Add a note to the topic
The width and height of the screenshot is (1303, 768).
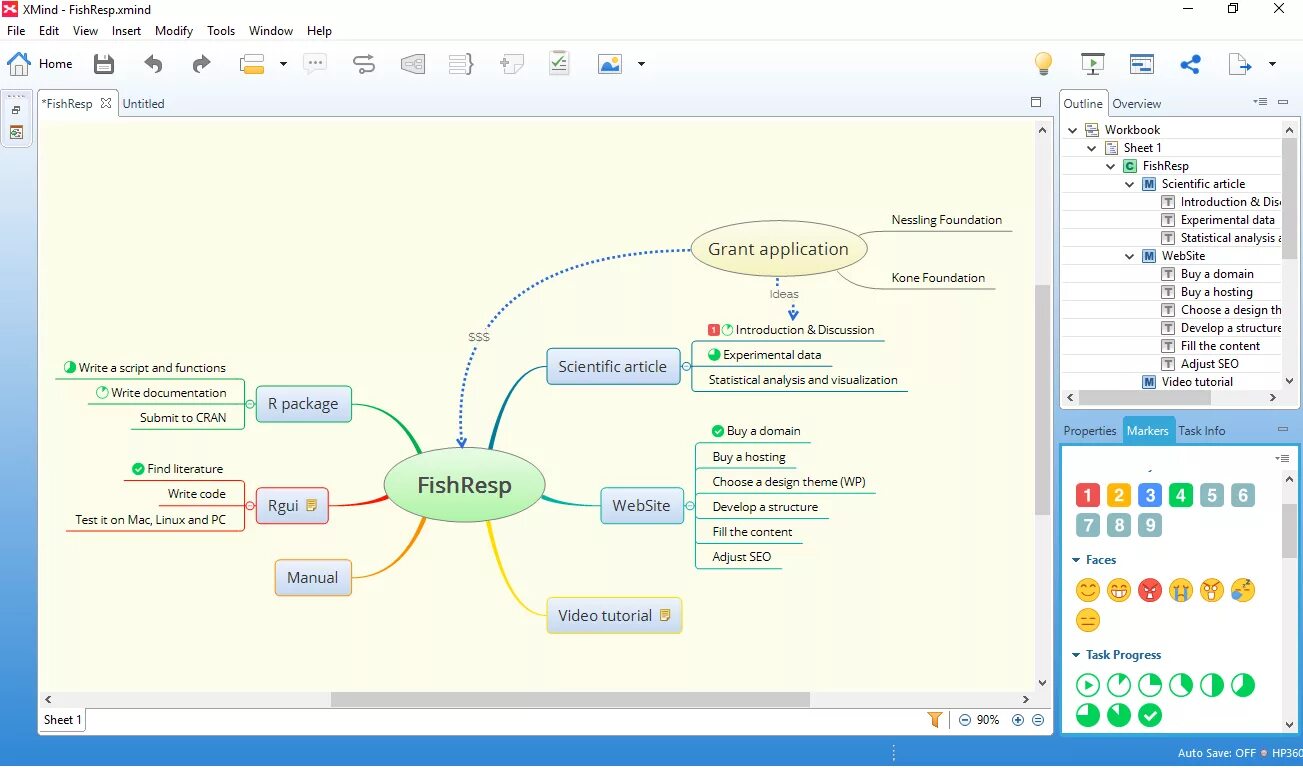[511, 64]
